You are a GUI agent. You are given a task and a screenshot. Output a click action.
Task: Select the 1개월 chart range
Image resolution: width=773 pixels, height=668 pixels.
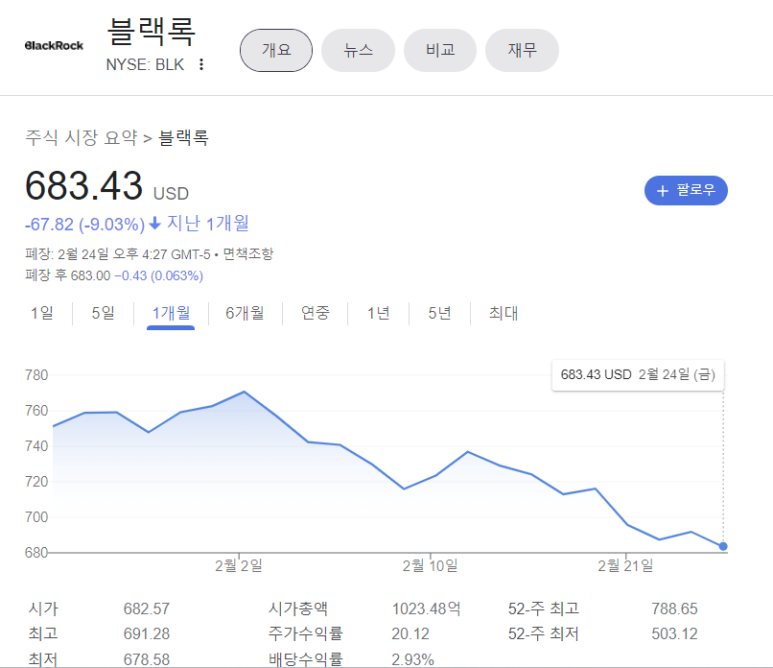coord(171,313)
